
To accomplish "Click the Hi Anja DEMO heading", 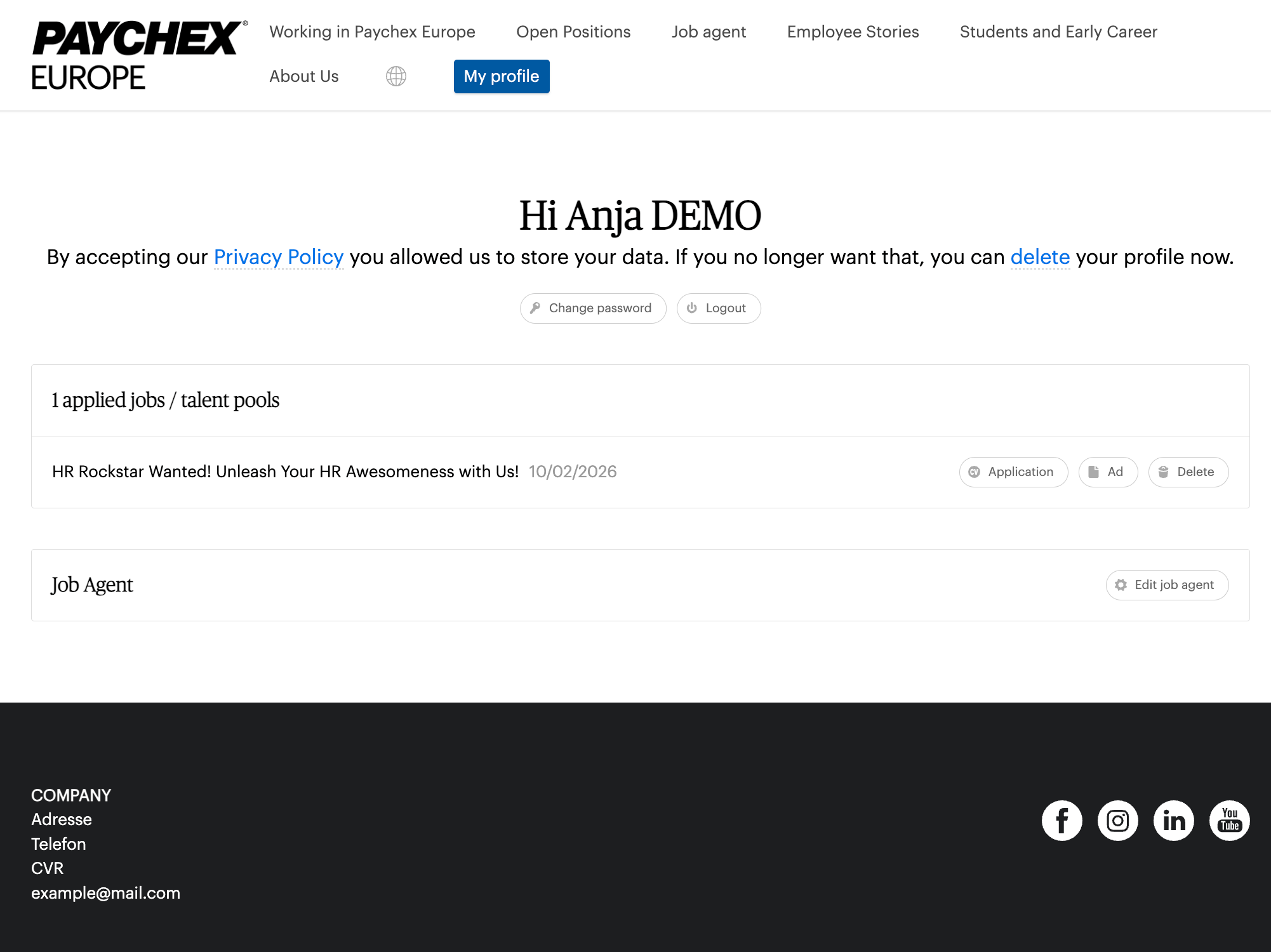I will [x=640, y=216].
